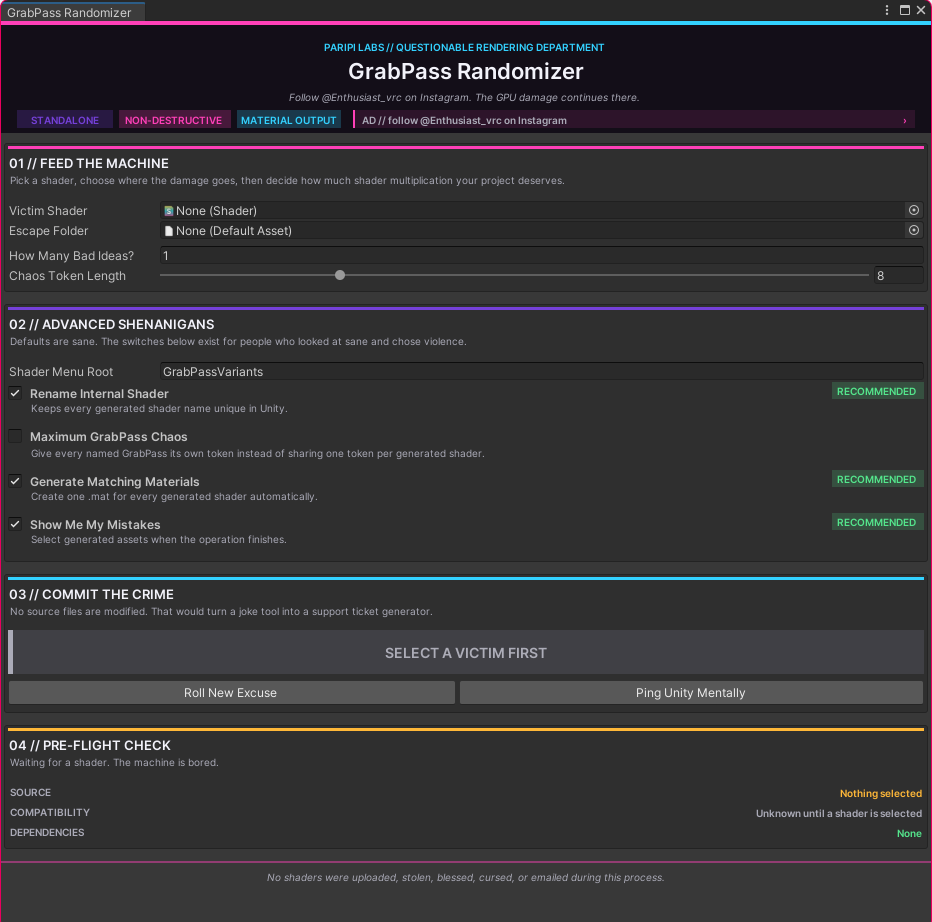Open the Victim Shader object picker circle
The height and width of the screenshot is (922, 932).
pos(914,210)
